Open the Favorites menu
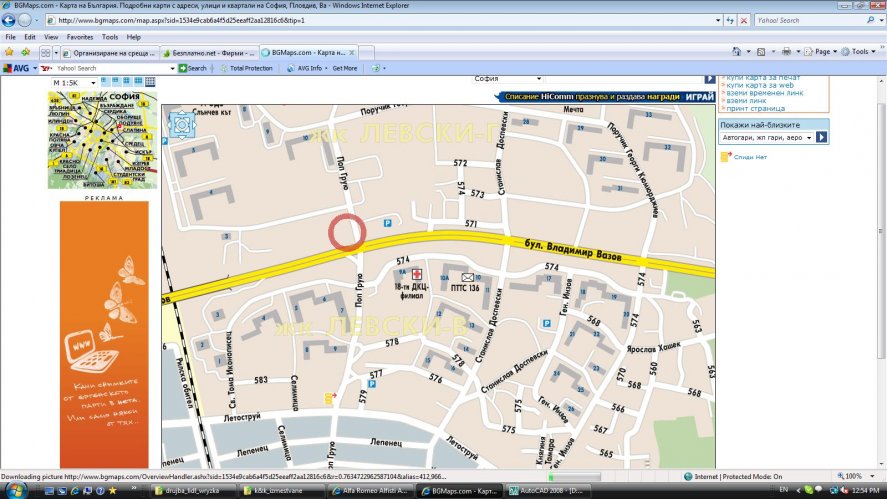Viewport: 887px width, 499px height. point(79,36)
